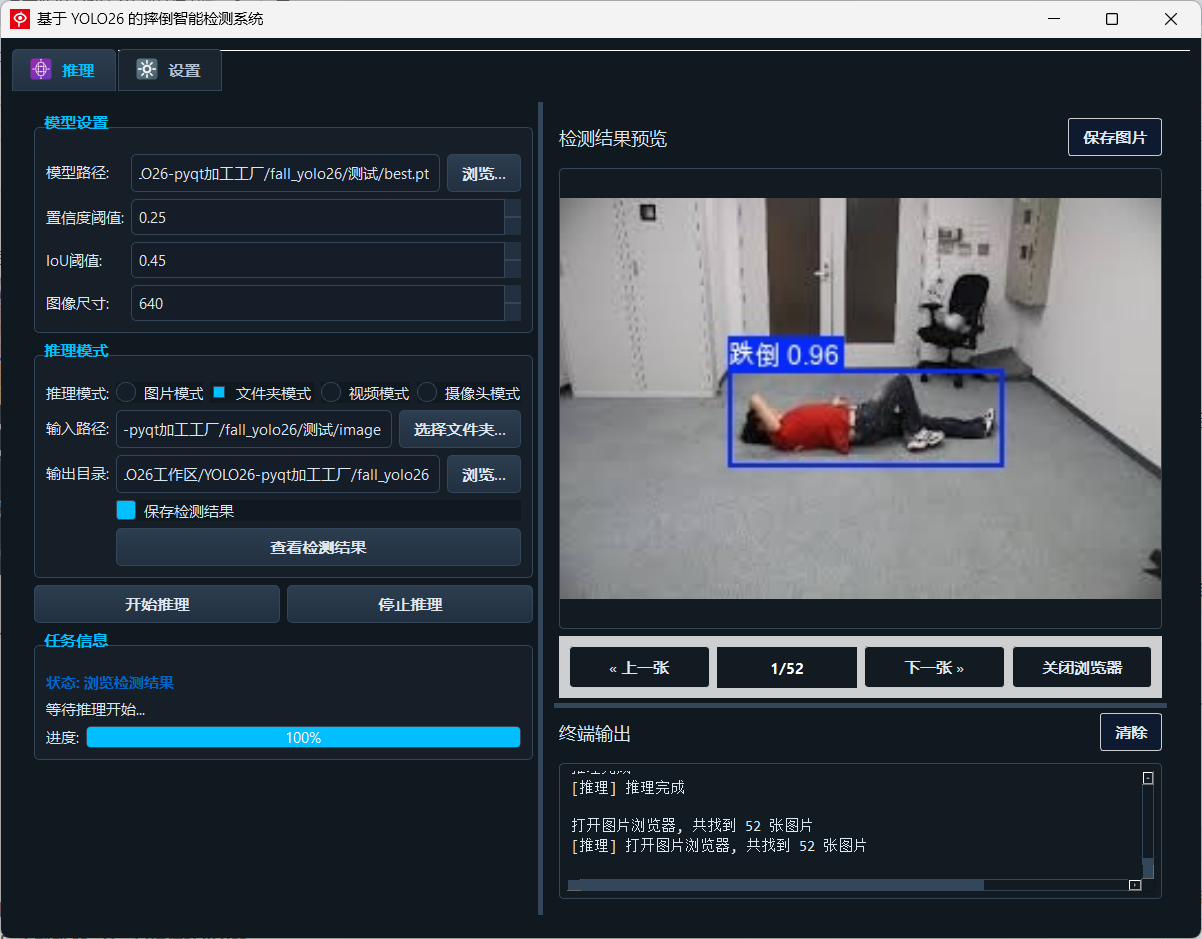Click the [推理] 打开图片浏览器 log line
Viewport: 1202px width, 939px height.
719,846
